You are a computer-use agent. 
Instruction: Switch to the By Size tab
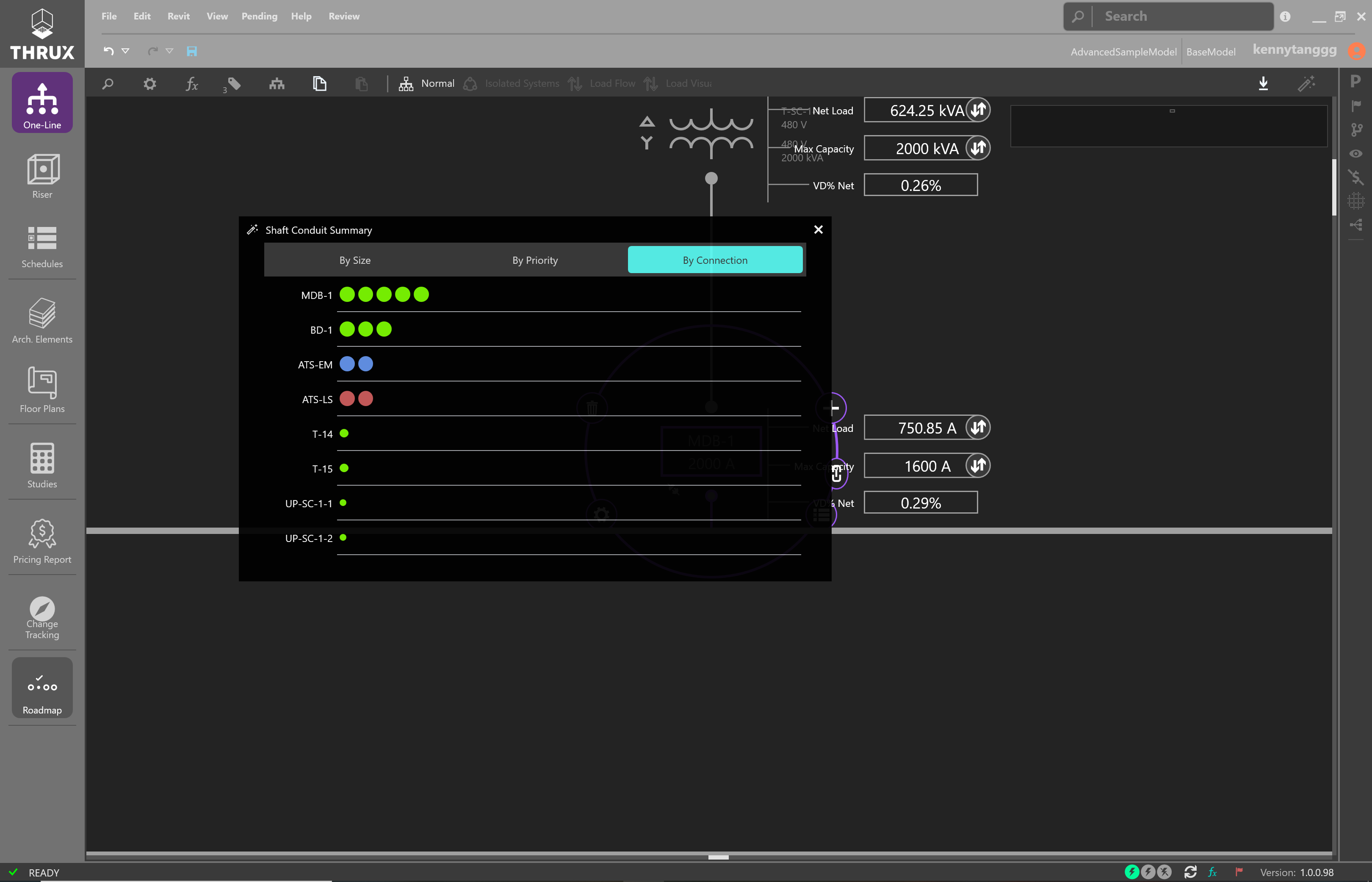[355, 260]
